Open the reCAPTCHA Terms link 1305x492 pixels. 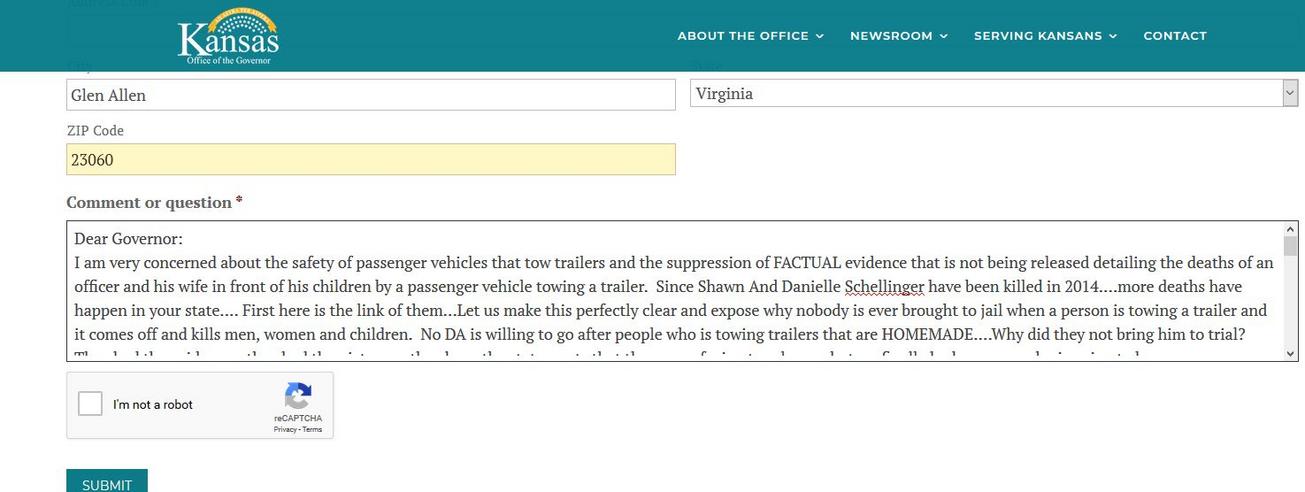pyautogui.click(x=312, y=429)
